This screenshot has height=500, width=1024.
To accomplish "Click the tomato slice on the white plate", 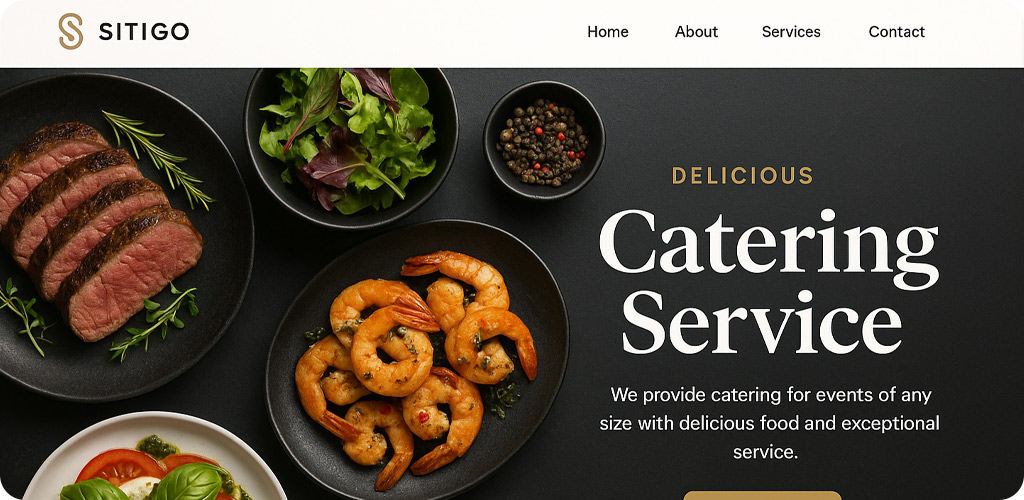I will point(121,465).
